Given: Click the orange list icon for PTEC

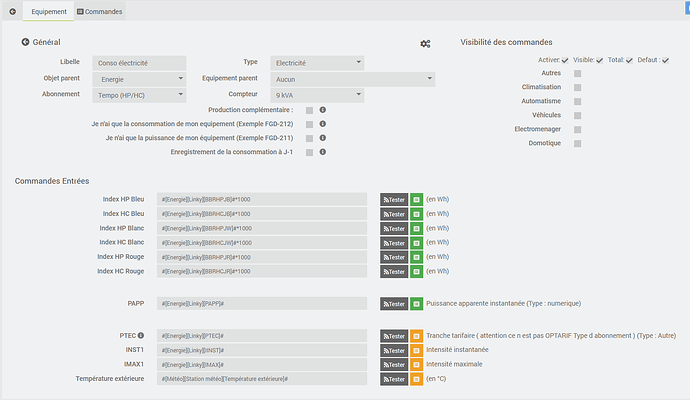Looking at the screenshot, I should pos(416,336).
